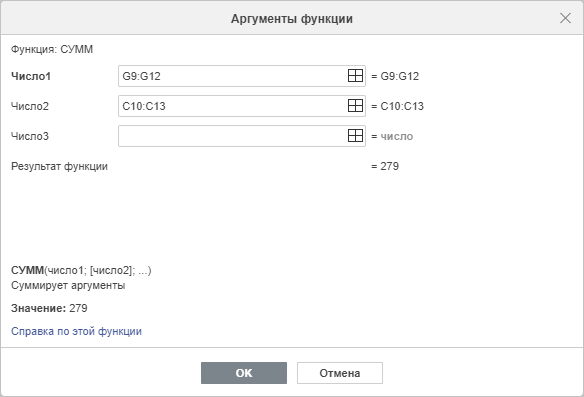This screenshot has height=397, width=584.
Task: Click the result value = 279
Action: [x=385, y=166]
